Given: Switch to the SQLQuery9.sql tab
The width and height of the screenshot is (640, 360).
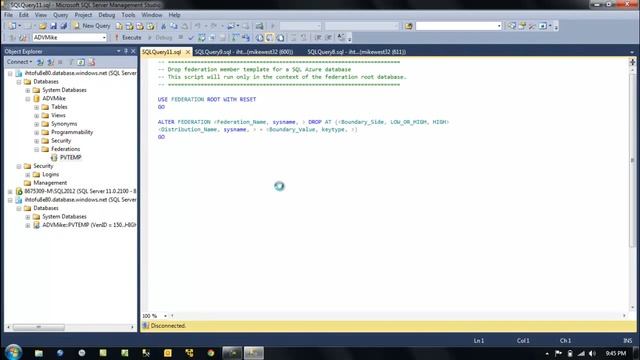Looking at the screenshot, I should 243,52.
